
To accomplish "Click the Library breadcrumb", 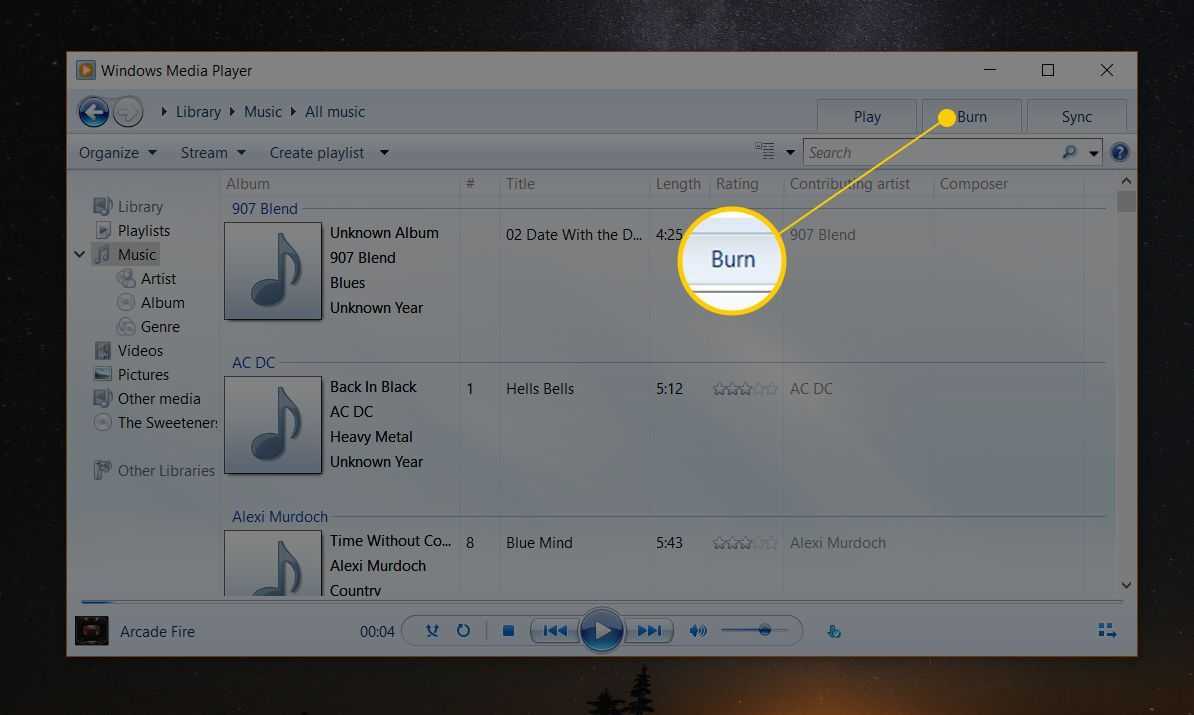I will 198,112.
